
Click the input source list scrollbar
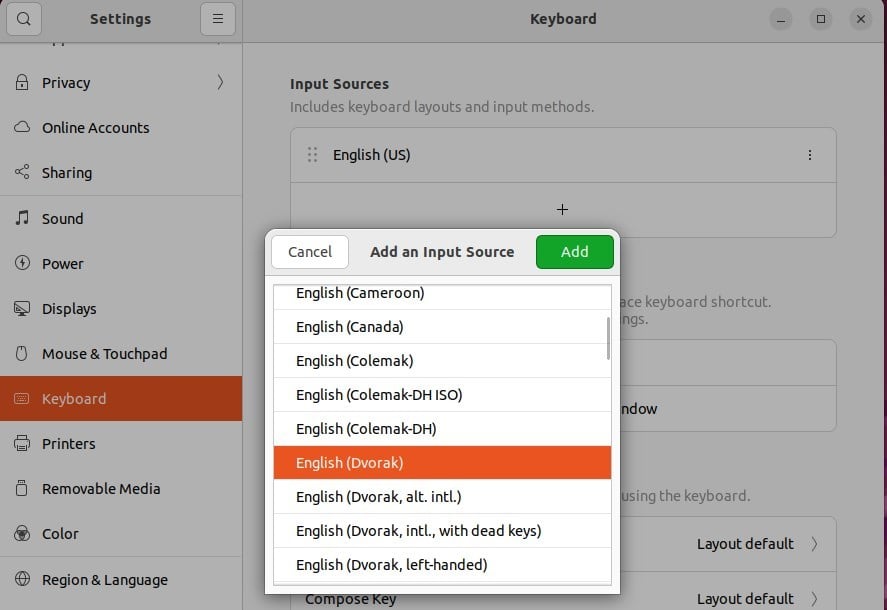point(608,338)
